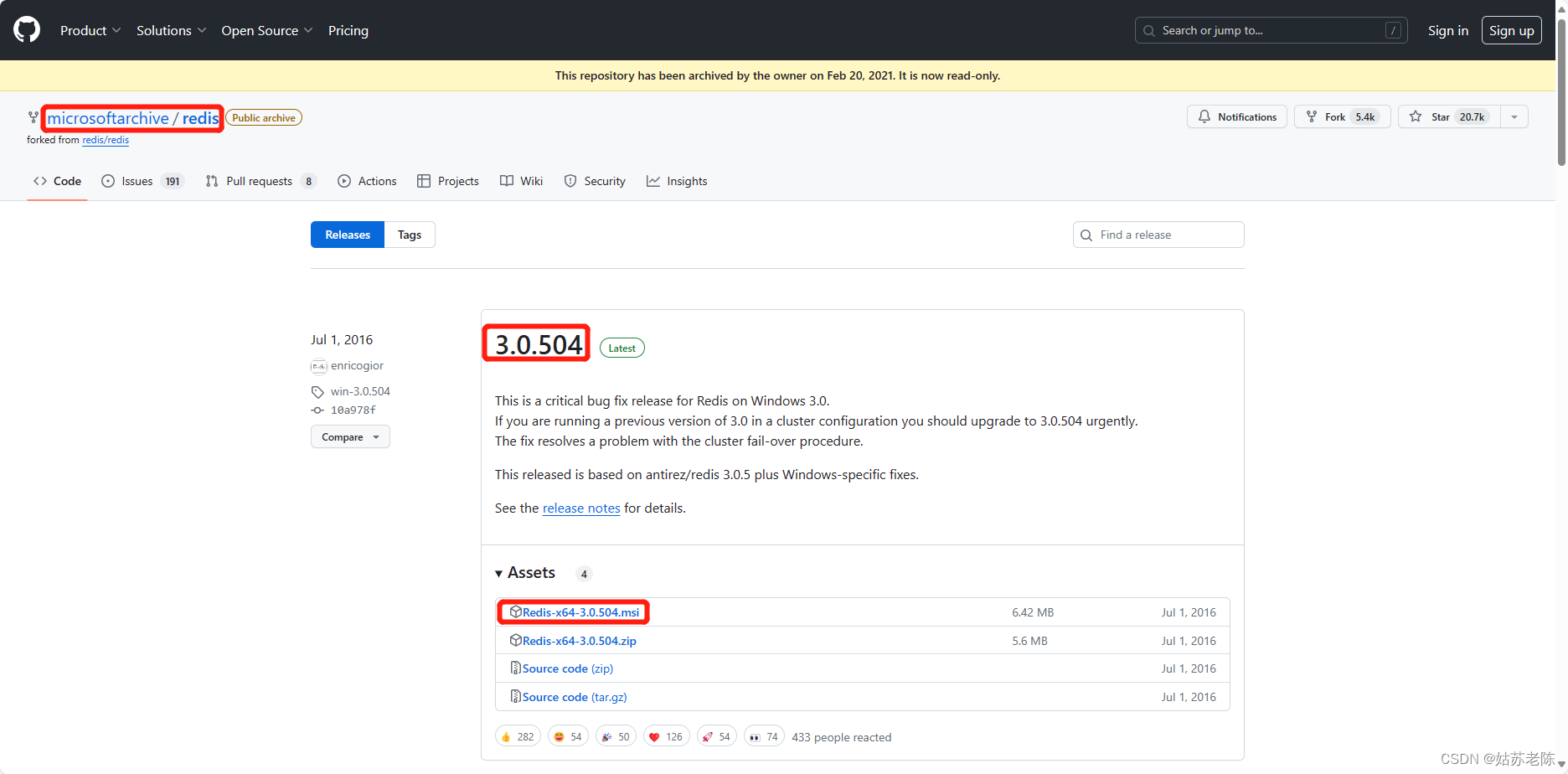Click the Notifications button
The width and height of the screenshot is (1568, 774).
[1237, 116]
